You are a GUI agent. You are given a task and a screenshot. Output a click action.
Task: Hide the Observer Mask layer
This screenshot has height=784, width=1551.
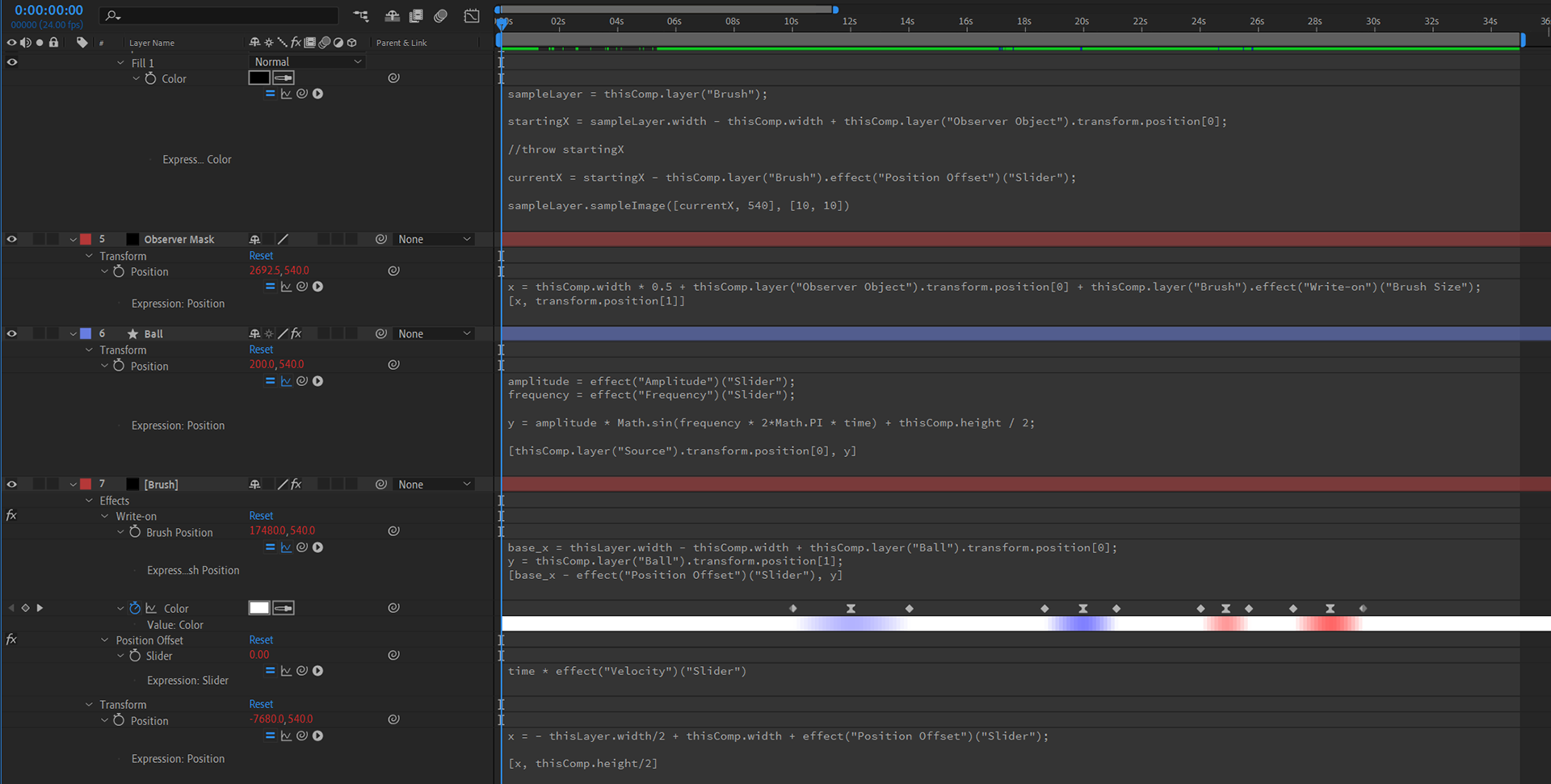click(x=12, y=239)
